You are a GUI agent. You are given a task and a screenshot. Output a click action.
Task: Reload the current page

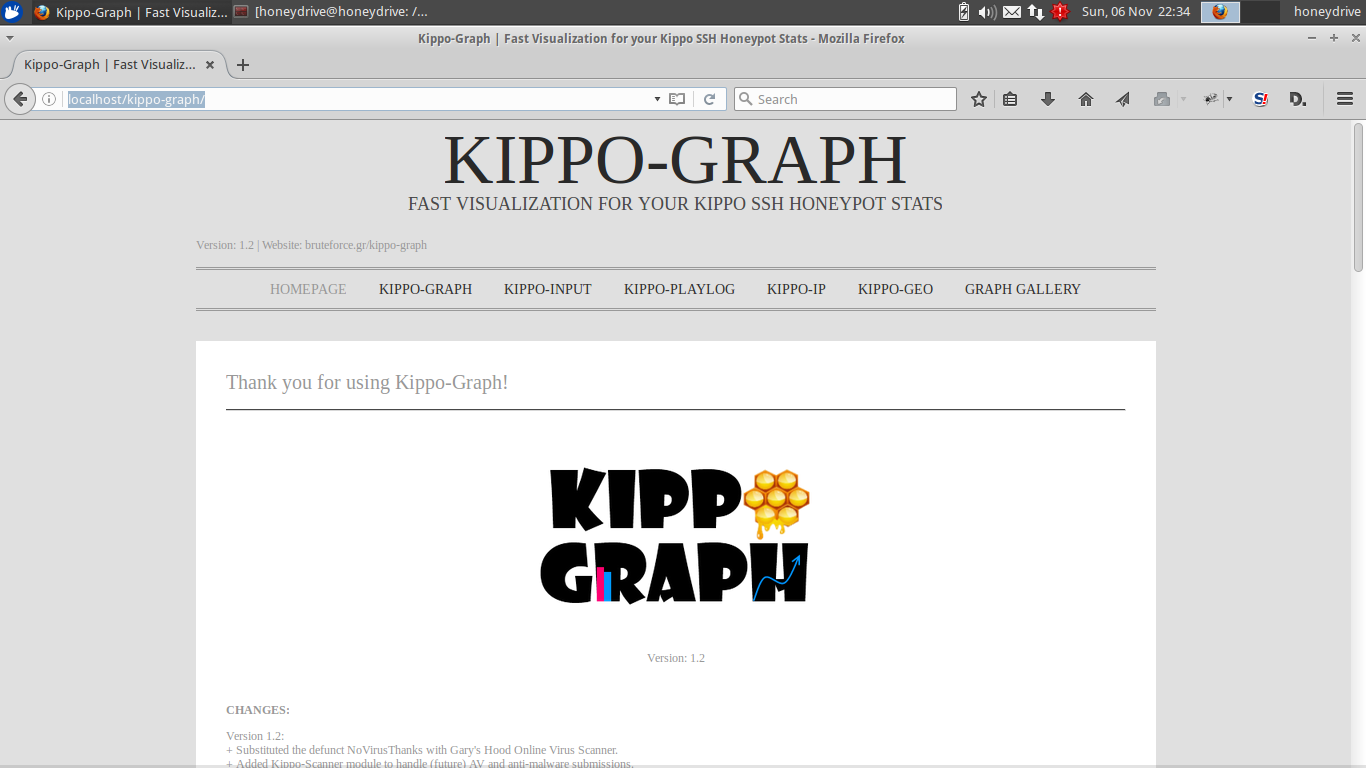709,99
